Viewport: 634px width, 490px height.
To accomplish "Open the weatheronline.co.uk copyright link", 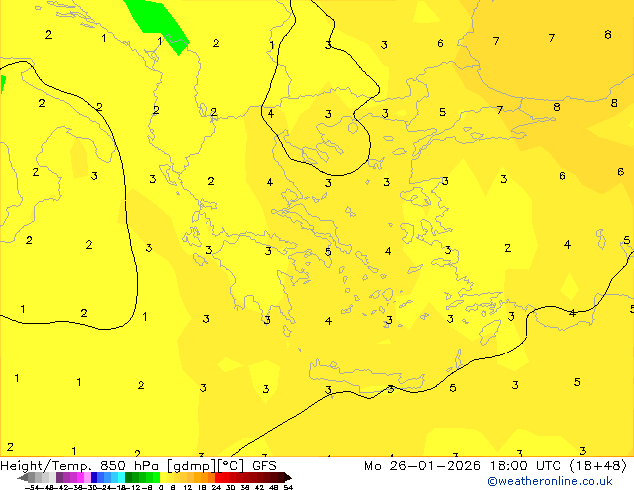I will (550, 481).
